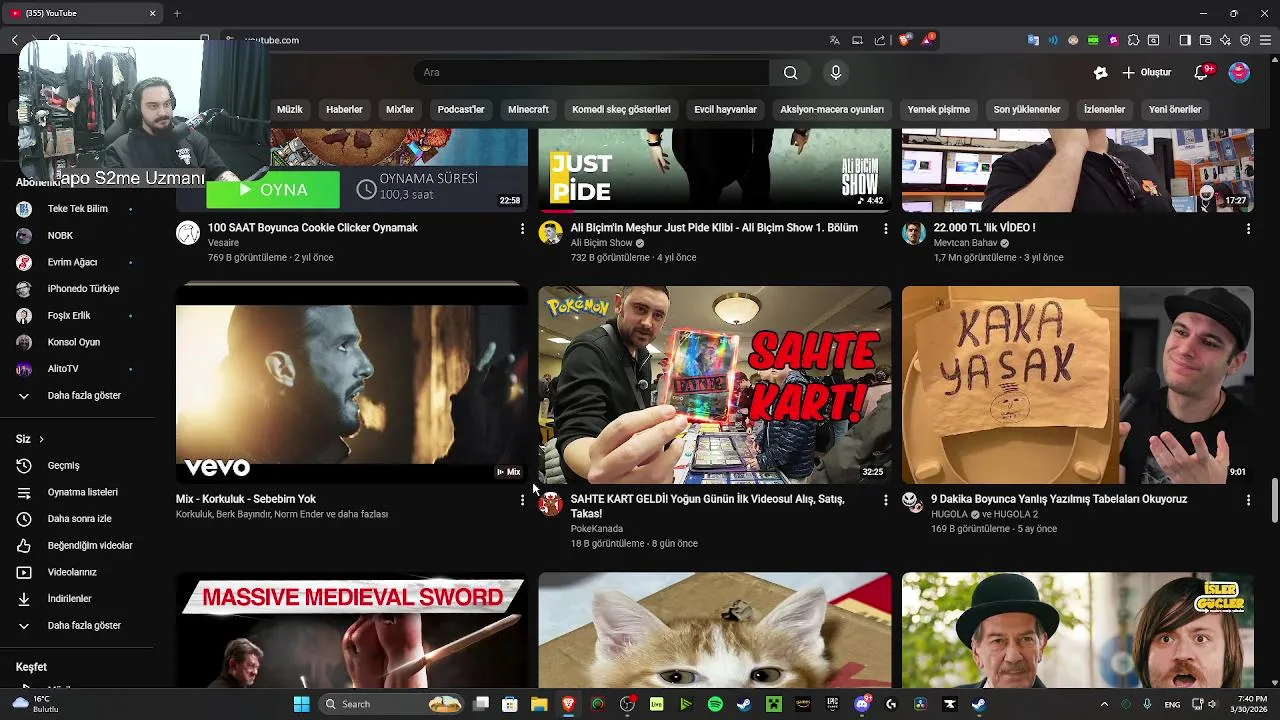Close the YouTube browser tab
Image resolution: width=1280 pixels, height=720 pixels.
tap(153, 13)
